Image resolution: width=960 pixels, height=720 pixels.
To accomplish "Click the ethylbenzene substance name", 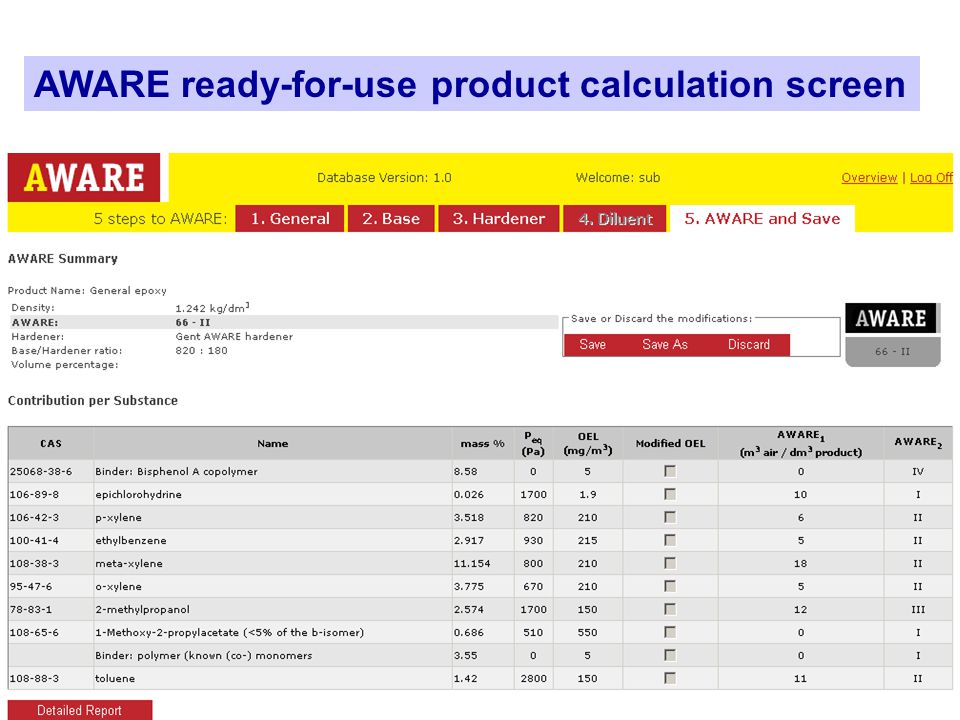I will (x=130, y=541).
